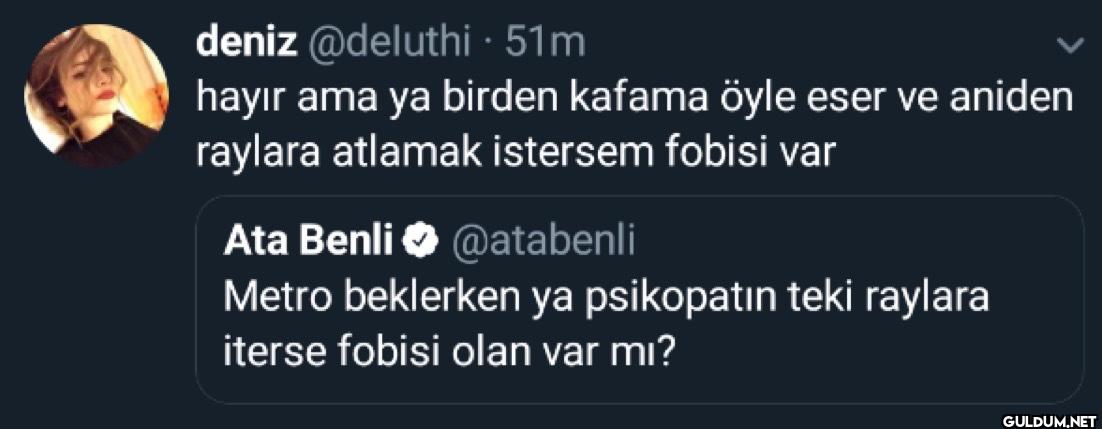
Task: Click the quoted line "iterse fobisi olan var mı?"
Action: tap(449, 352)
